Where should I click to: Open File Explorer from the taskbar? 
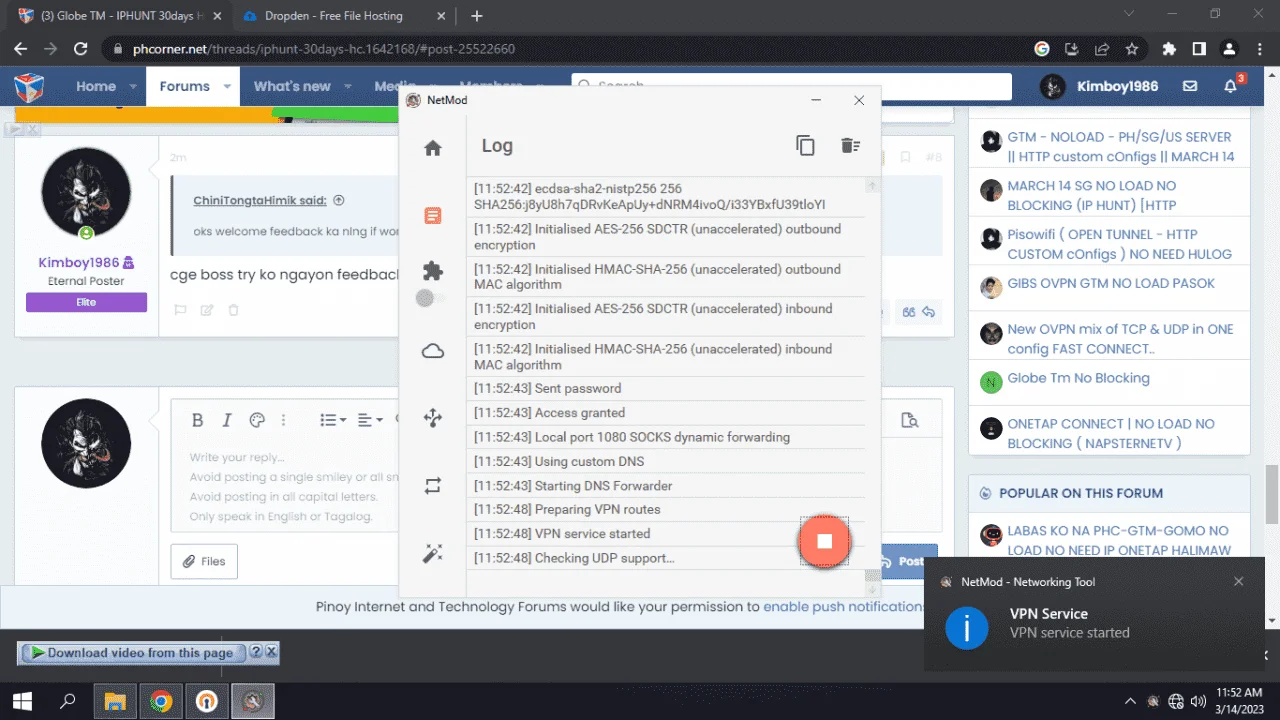click(x=115, y=701)
